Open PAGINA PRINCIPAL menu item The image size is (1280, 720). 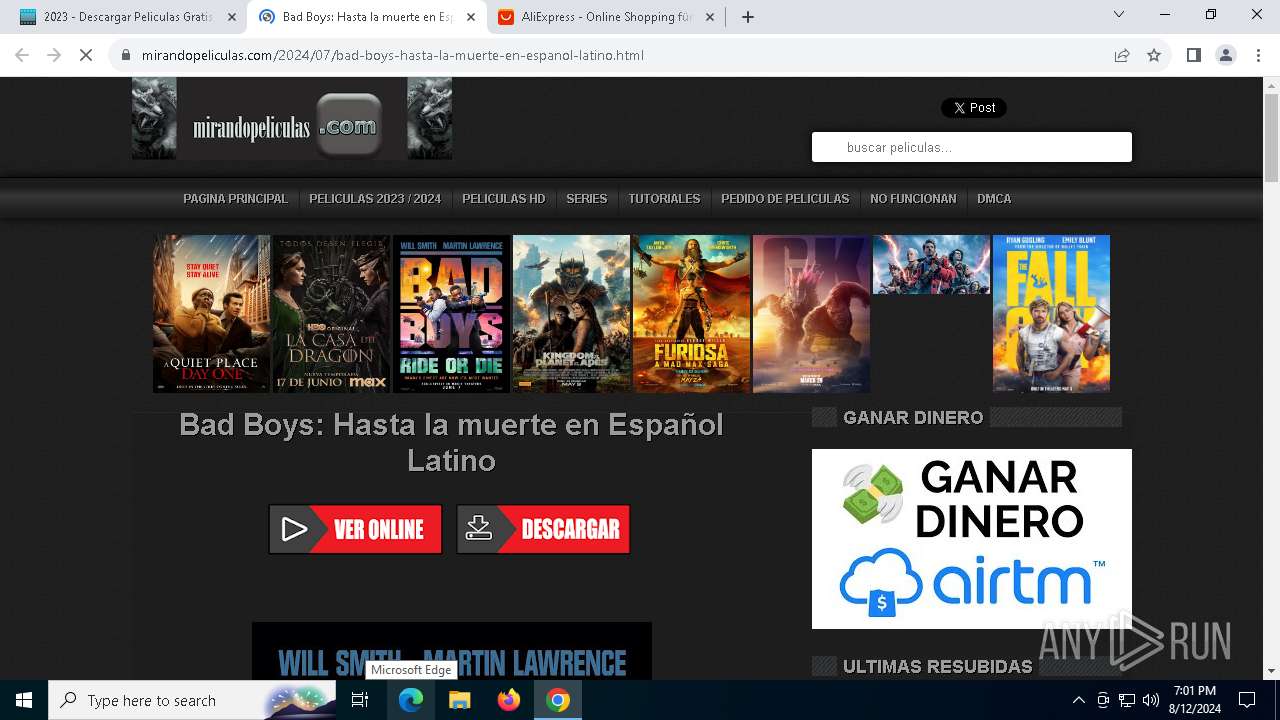coord(235,199)
